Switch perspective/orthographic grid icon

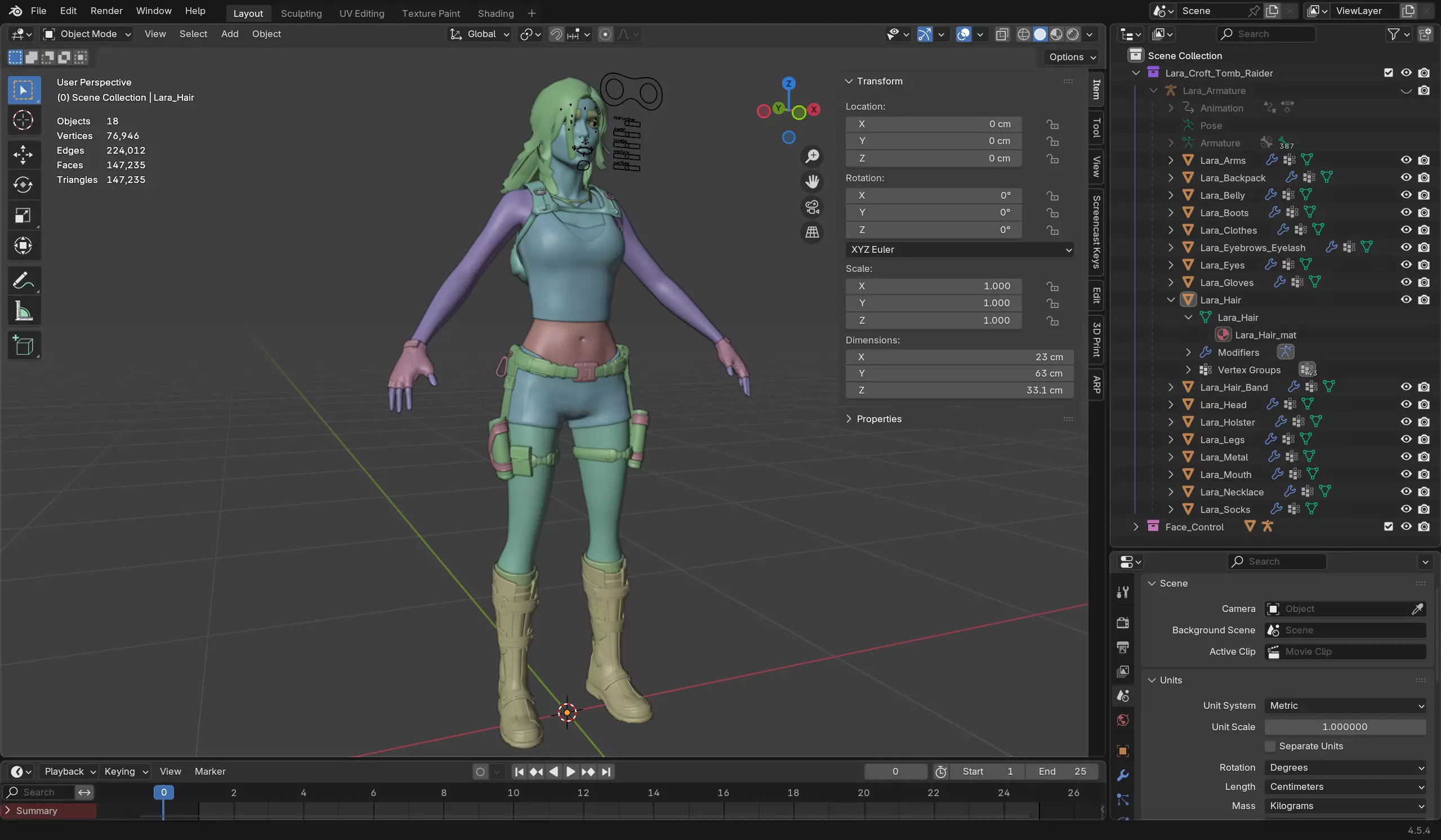pos(812,232)
